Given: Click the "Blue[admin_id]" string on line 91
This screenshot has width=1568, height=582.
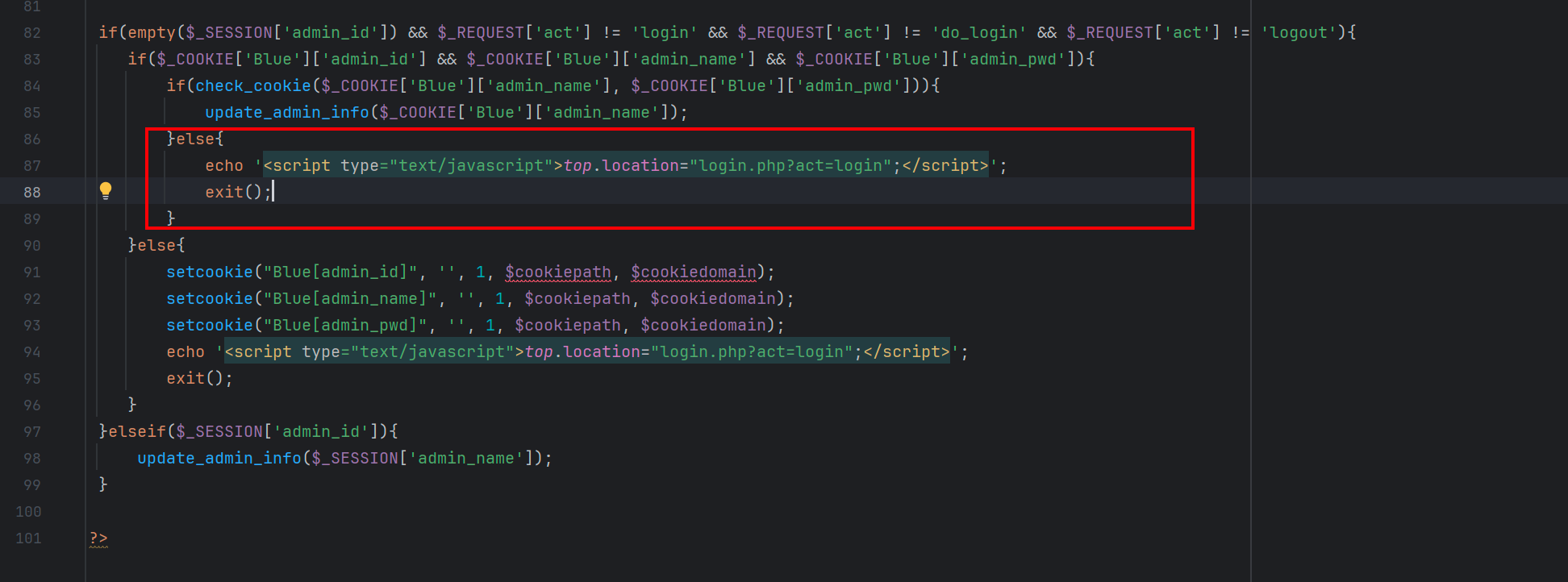Looking at the screenshot, I should (340, 272).
